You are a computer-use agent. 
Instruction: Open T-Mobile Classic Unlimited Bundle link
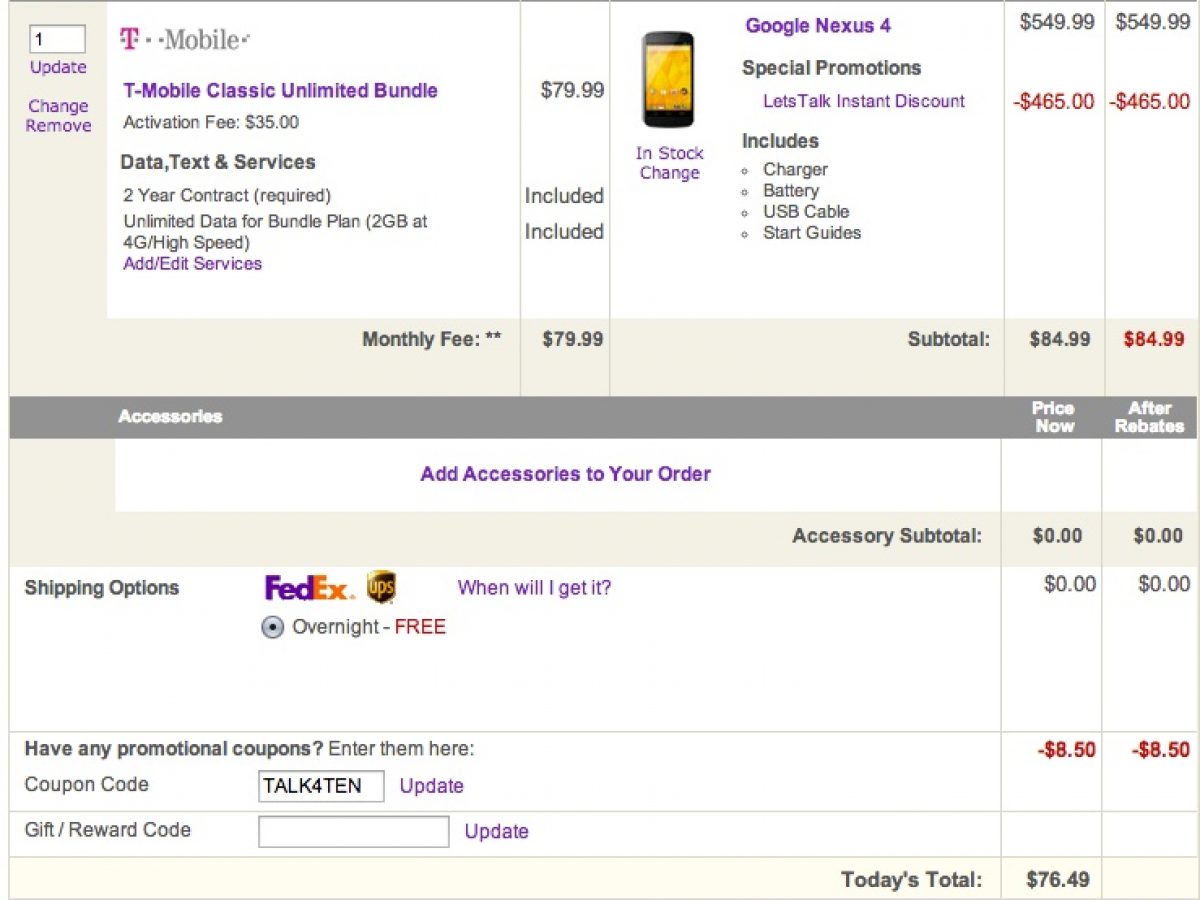coord(280,90)
